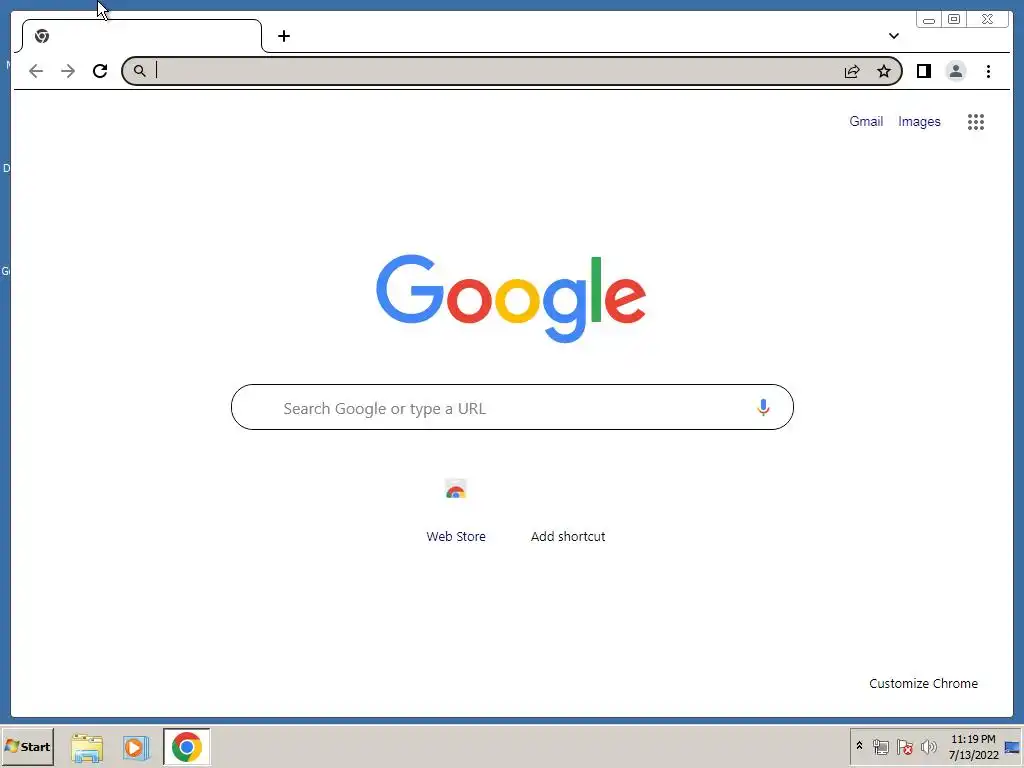Click the magnifier icon in address bar
Screen dimensions: 1024x768
tap(139, 71)
